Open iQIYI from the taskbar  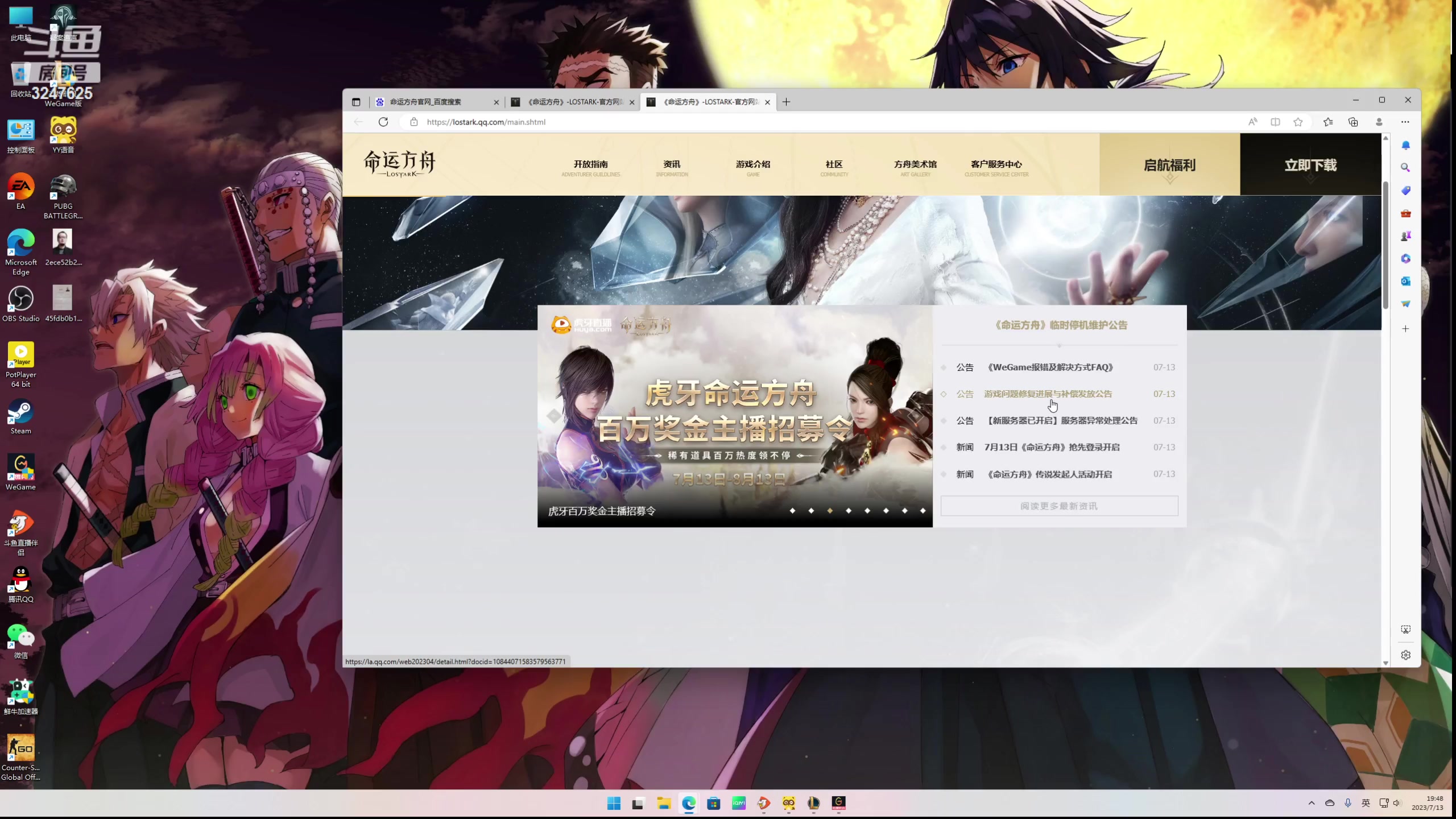coord(738,803)
